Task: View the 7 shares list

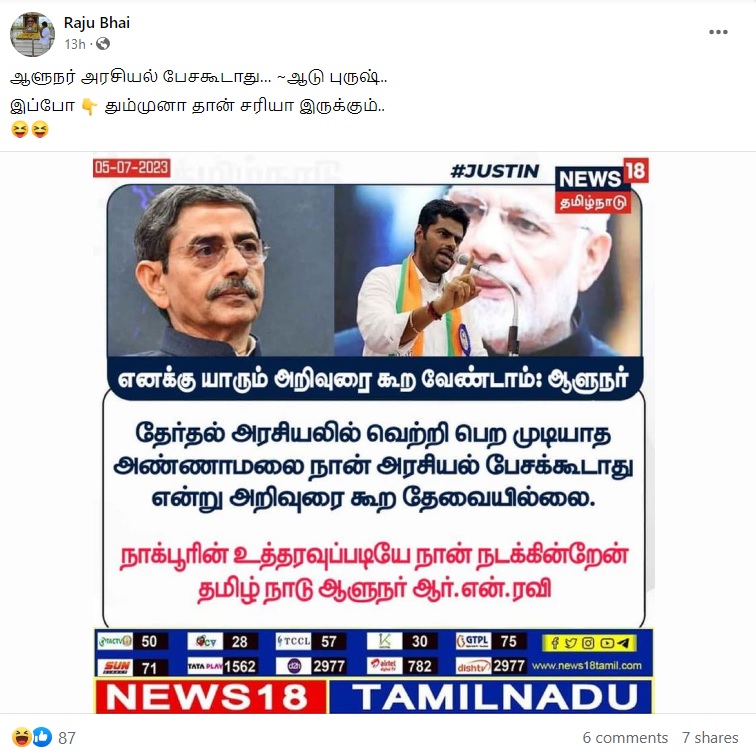Action: 710,738
